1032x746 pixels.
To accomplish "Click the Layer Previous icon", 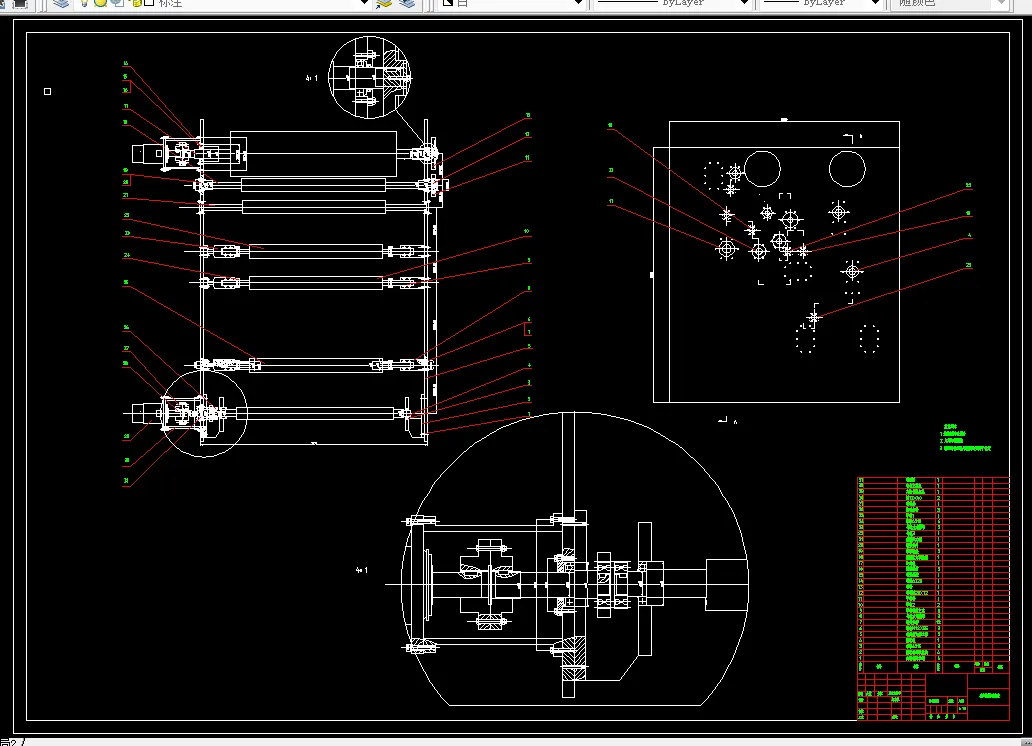I will tap(407, 3).
